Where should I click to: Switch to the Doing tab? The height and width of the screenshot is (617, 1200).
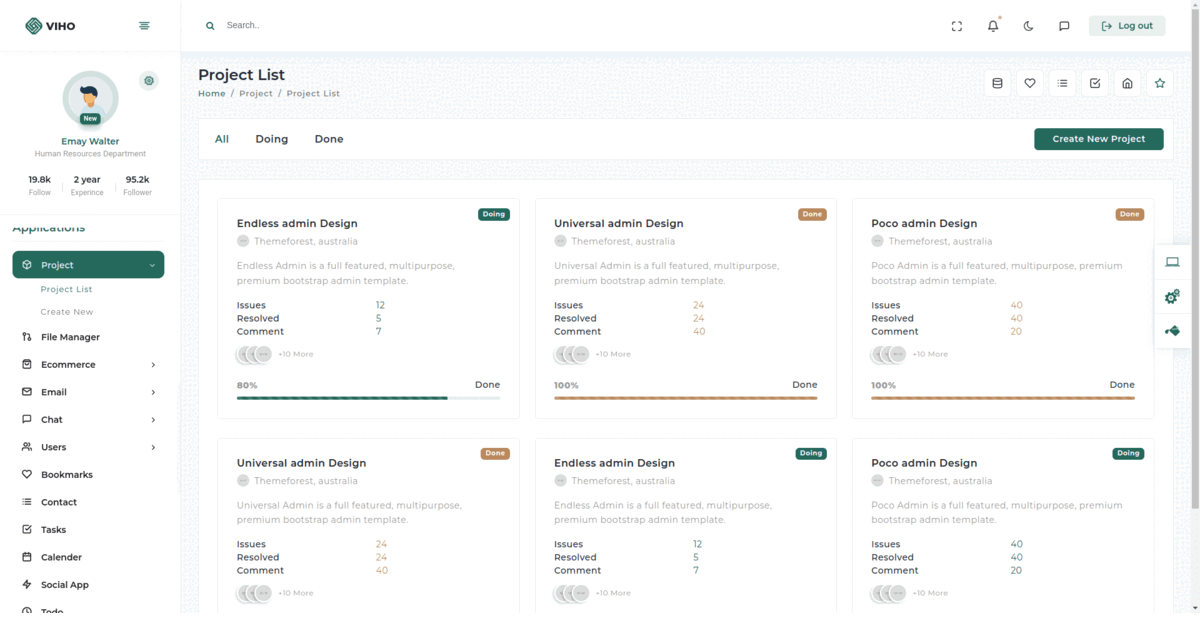(x=271, y=139)
